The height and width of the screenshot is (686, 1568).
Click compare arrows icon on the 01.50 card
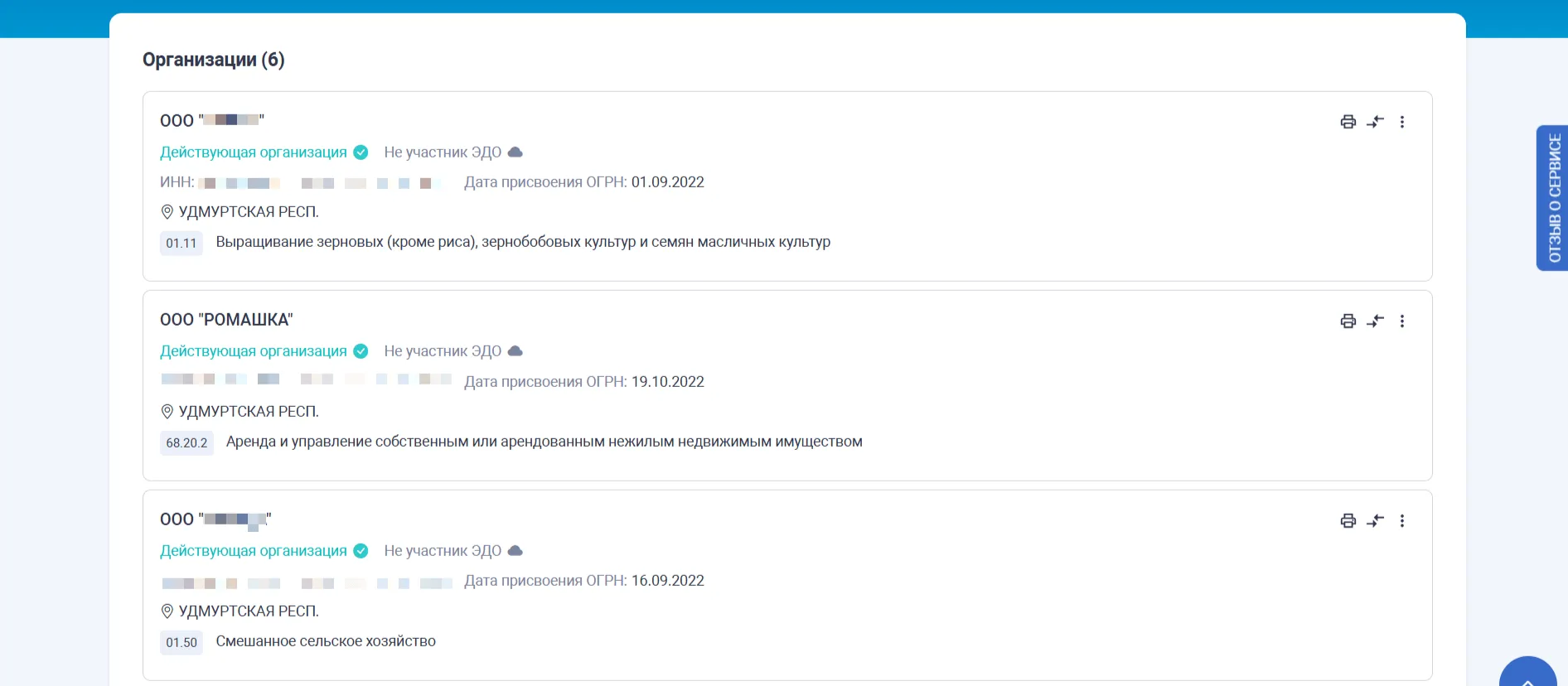click(x=1376, y=521)
